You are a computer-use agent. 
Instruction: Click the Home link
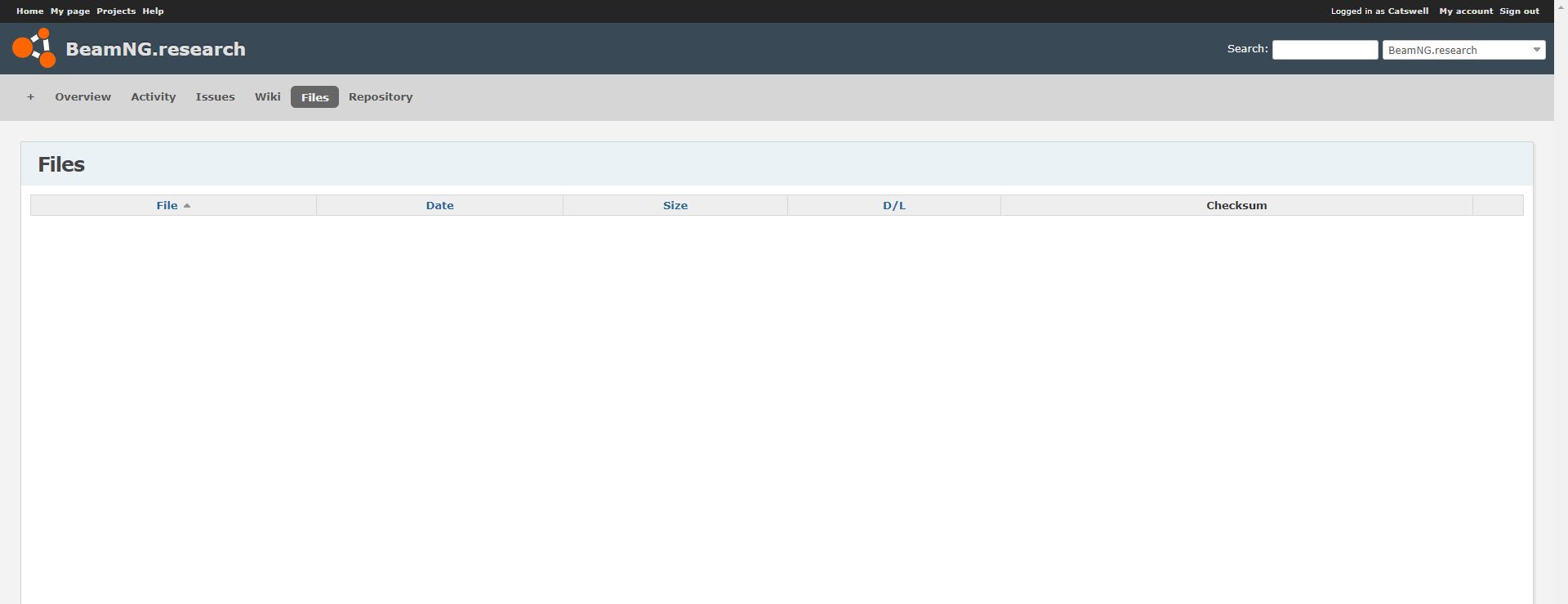coord(30,11)
